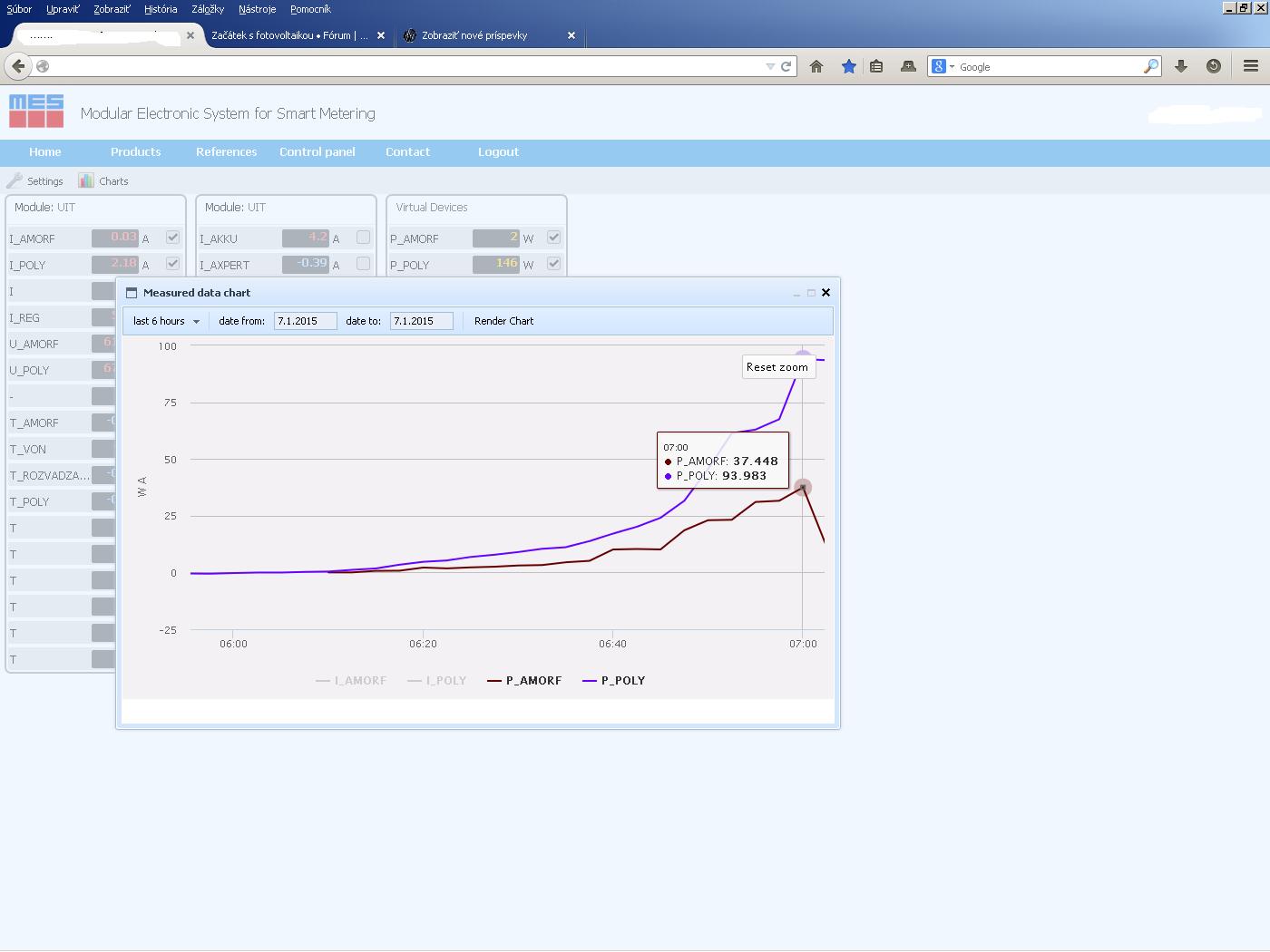Click the MES logo
The width and height of the screenshot is (1270, 952).
[36, 112]
